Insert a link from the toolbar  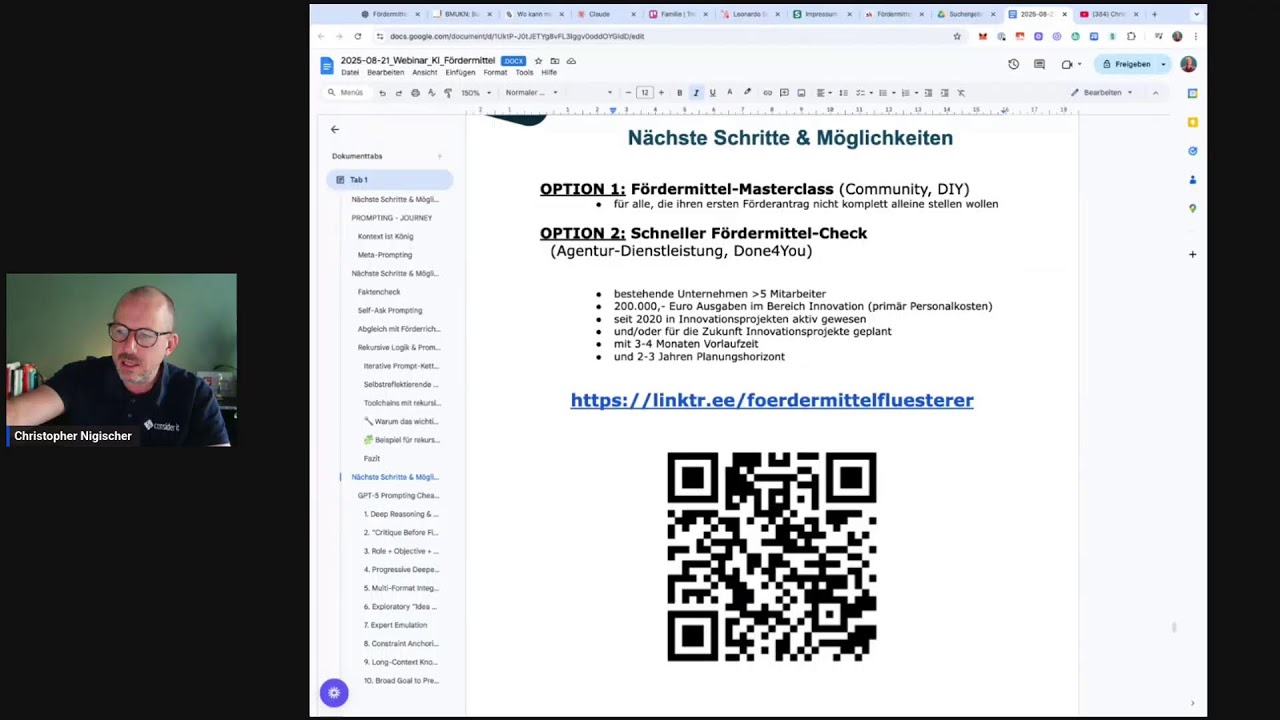coord(768,93)
